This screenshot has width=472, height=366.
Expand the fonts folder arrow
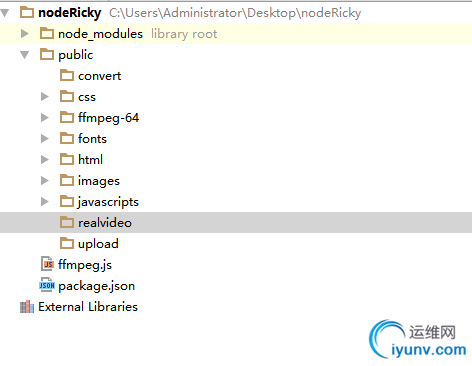click(45, 139)
